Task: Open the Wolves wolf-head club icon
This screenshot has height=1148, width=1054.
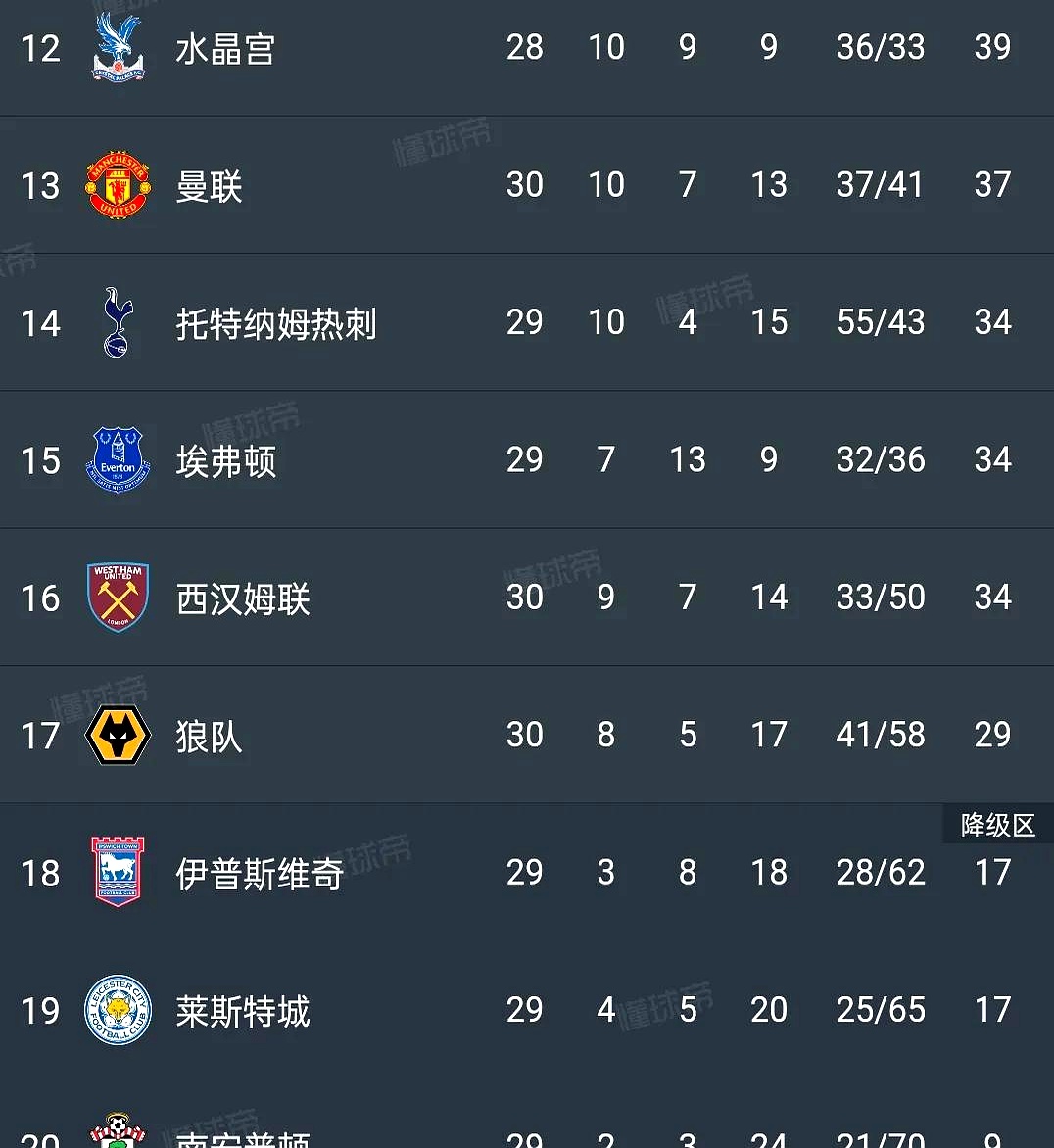Action: (x=118, y=735)
